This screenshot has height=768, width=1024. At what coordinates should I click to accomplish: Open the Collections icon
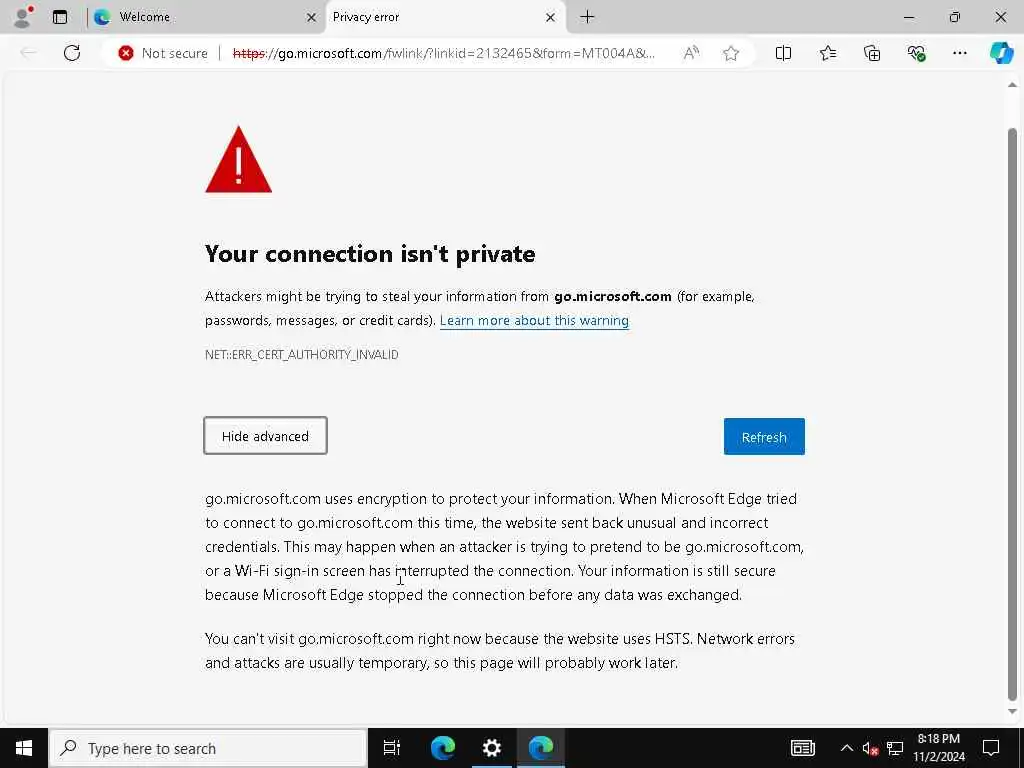pos(872,53)
